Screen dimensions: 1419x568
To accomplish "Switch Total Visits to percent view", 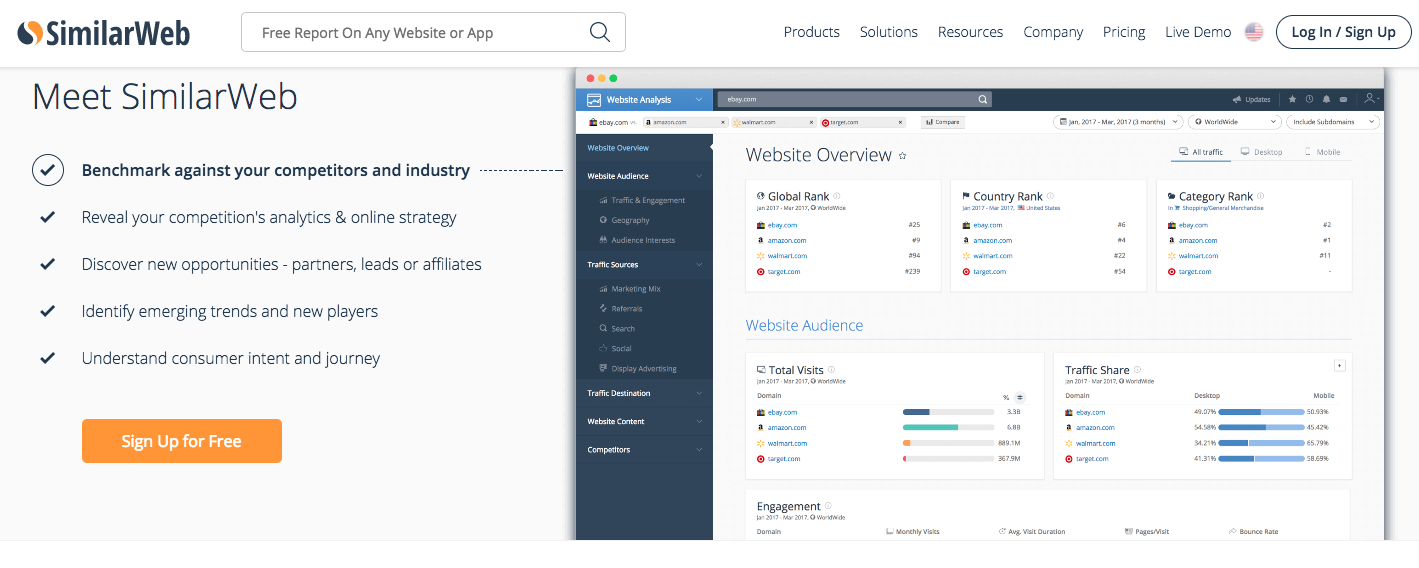I will pos(1006,397).
